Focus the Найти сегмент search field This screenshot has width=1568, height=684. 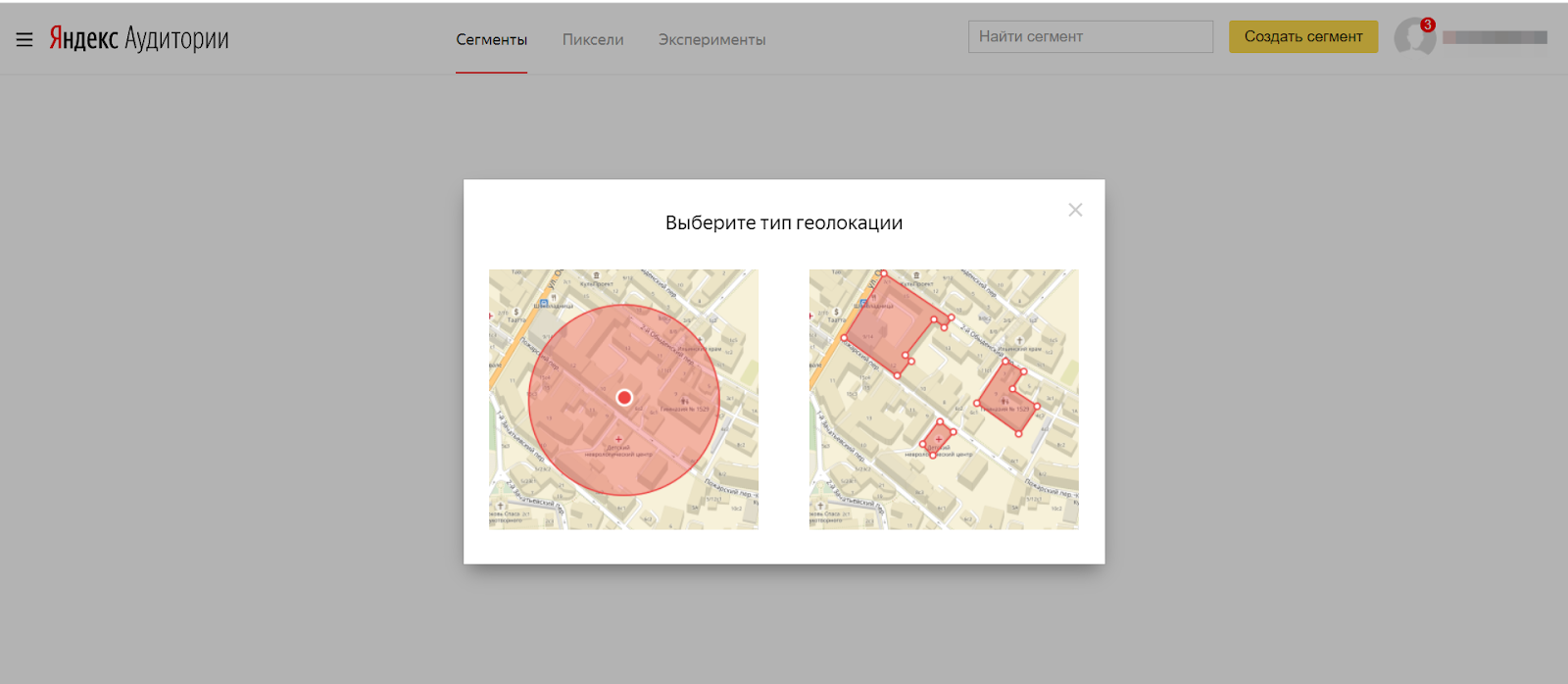(x=1090, y=37)
